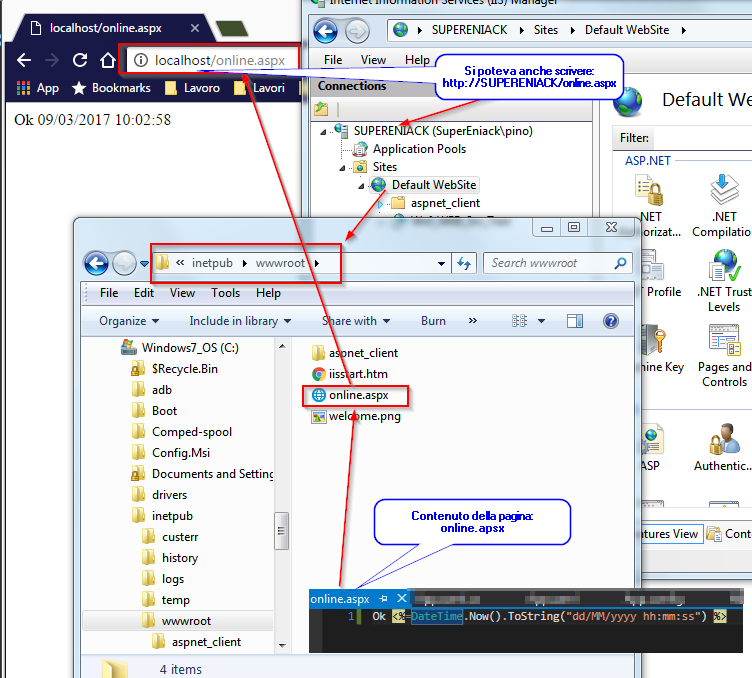The height and width of the screenshot is (678, 752).
Task: Click Explorer back navigation button
Action: coord(96,263)
